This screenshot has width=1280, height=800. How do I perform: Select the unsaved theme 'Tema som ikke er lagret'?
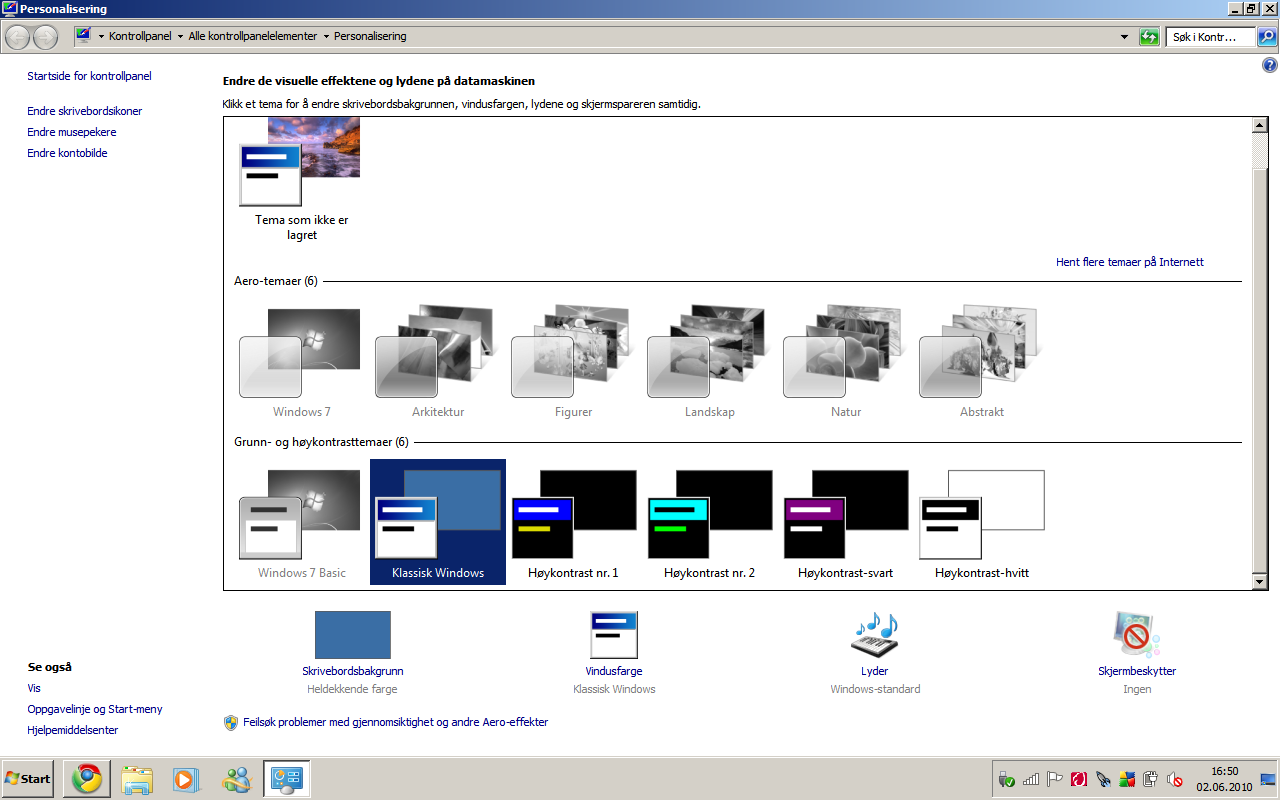pyautogui.click(x=301, y=179)
